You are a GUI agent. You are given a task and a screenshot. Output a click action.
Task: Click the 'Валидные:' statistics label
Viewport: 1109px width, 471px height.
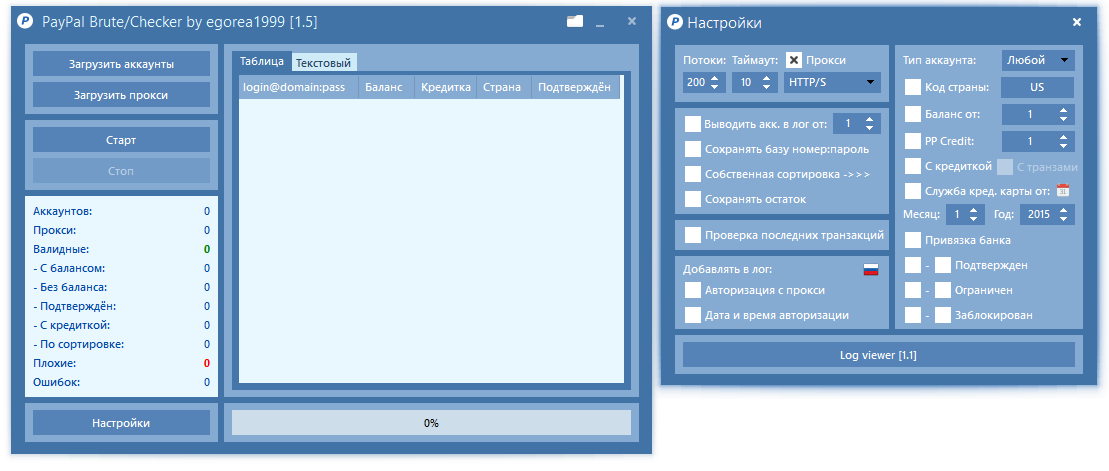pos(61,249)
